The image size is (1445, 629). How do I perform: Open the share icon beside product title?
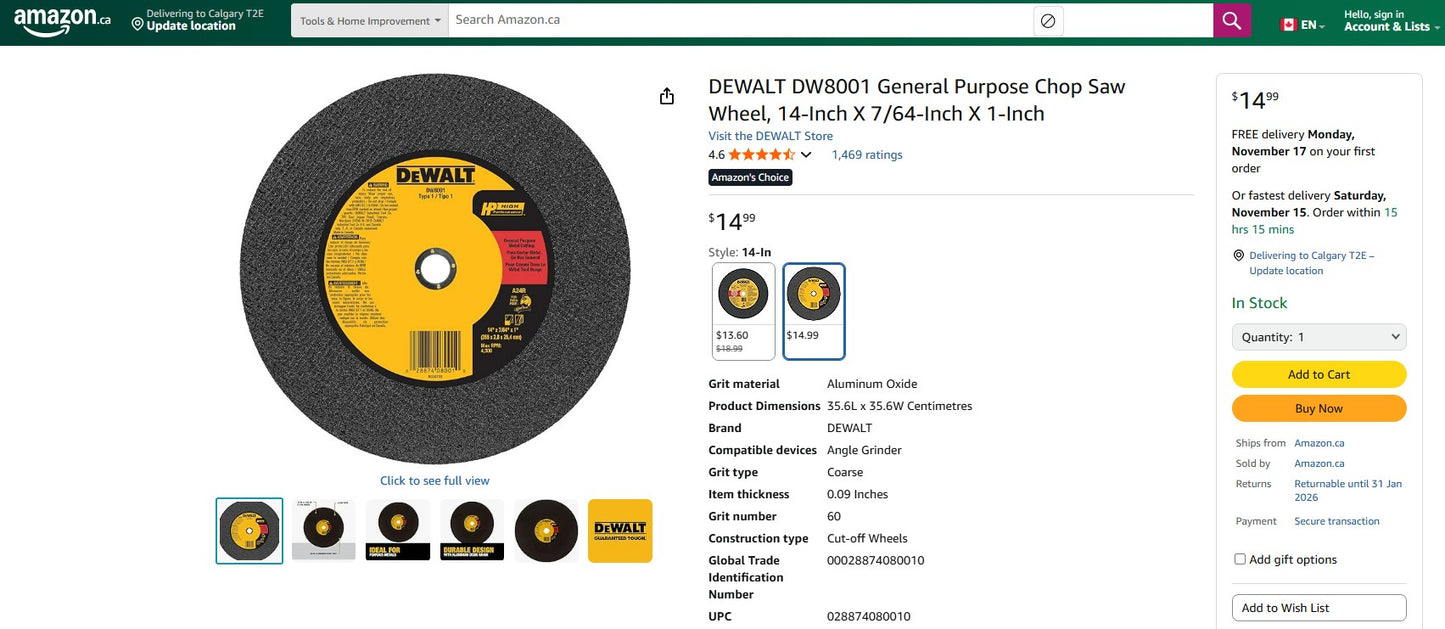pyautogui.click(x=666, y=95)
